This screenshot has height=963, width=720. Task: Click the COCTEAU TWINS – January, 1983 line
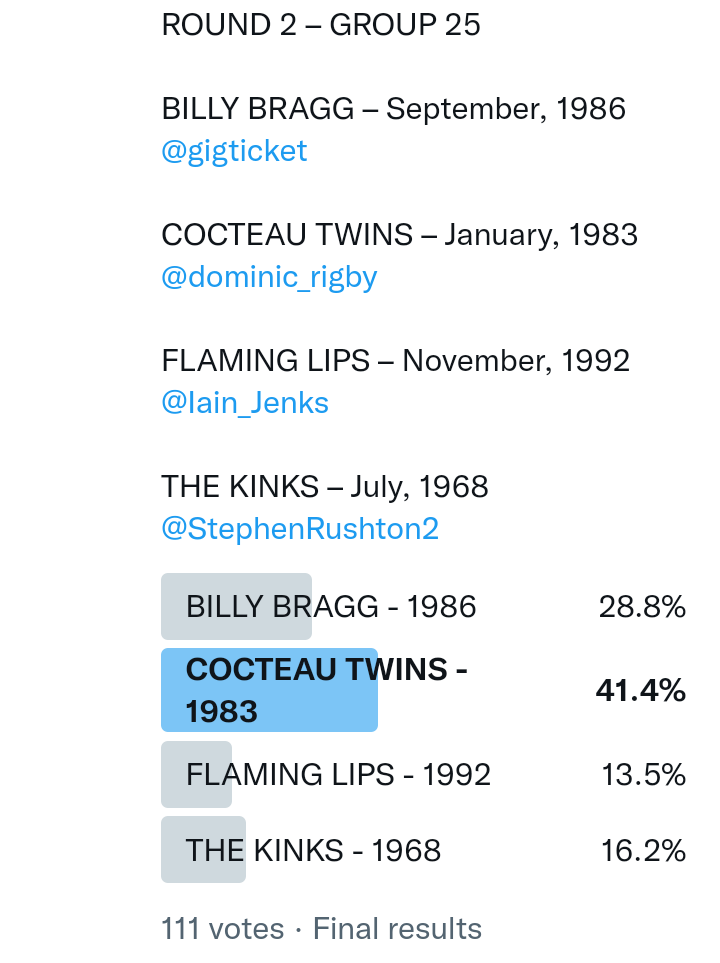399,235
